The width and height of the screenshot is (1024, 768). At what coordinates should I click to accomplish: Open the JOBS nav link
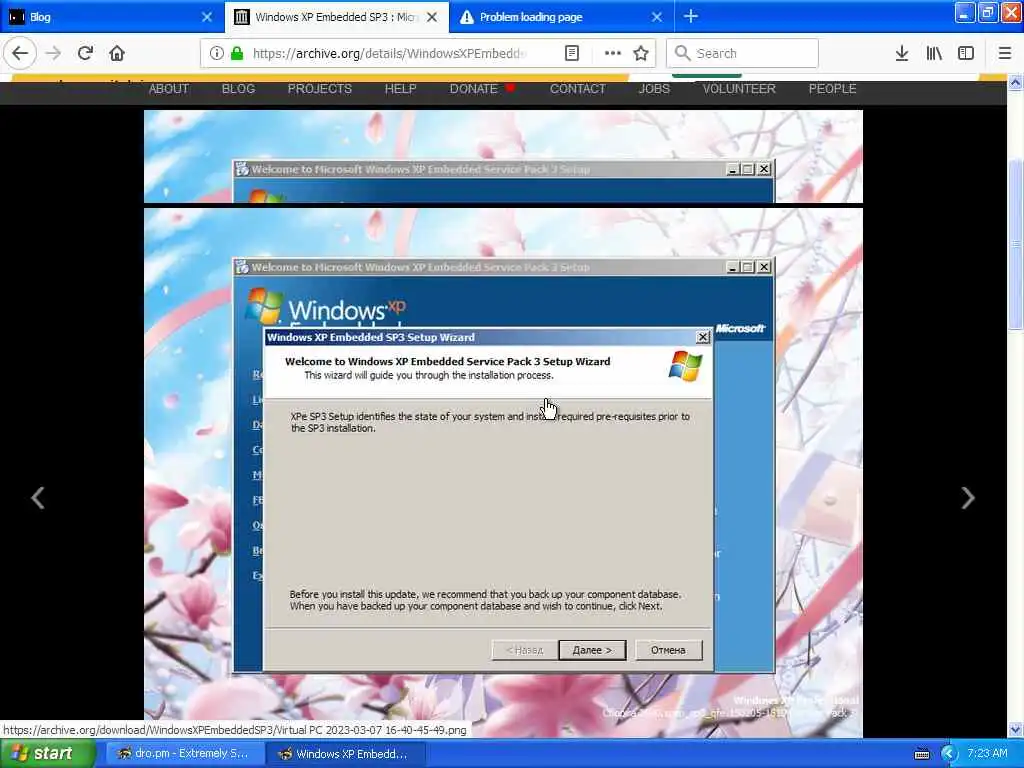pos(654,89)
